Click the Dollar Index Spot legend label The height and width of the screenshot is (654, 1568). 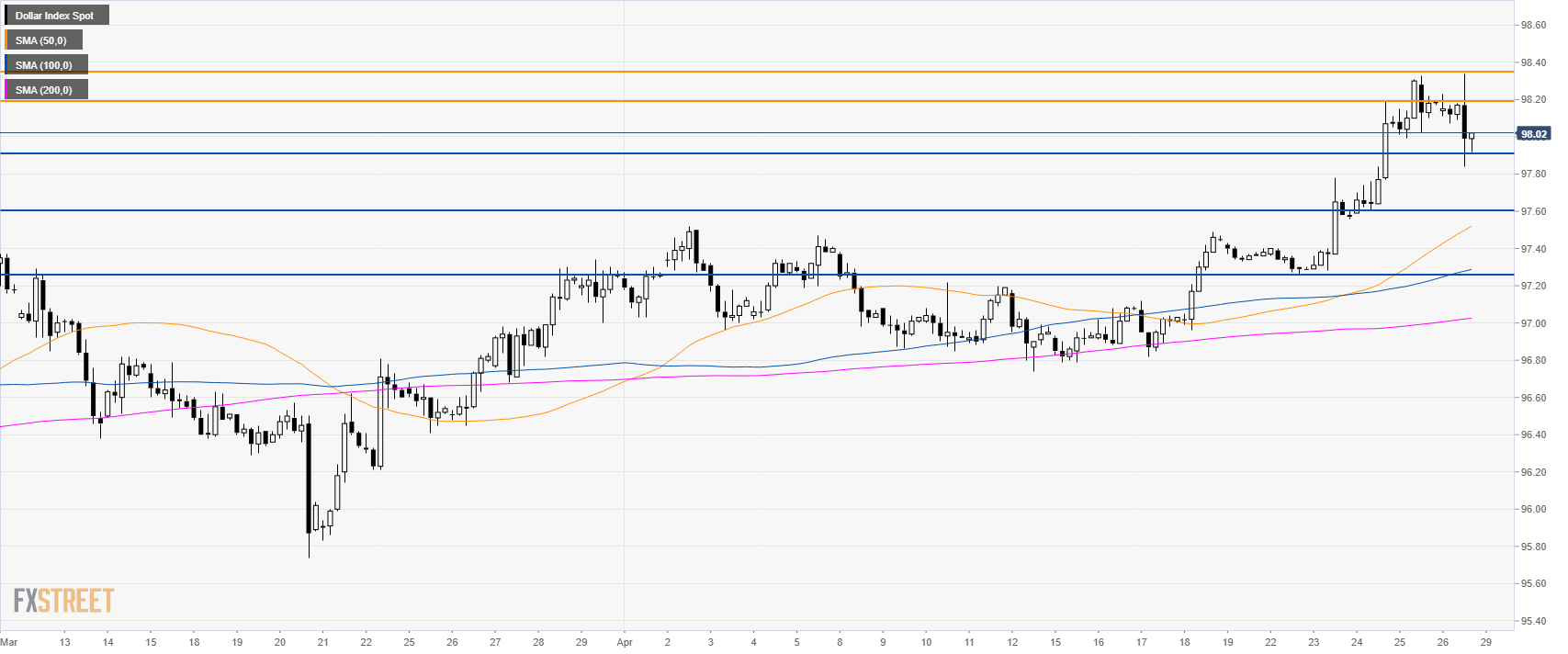55,16
